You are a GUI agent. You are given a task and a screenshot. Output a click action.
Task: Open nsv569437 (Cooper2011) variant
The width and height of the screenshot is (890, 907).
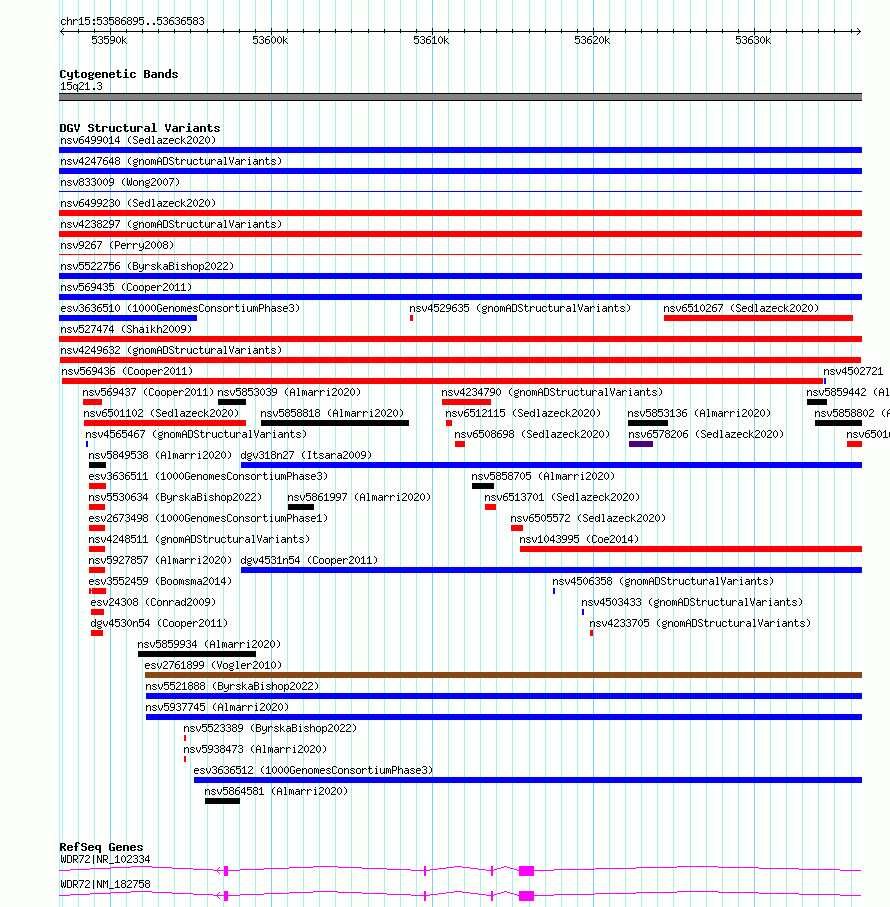click(x=148, y=392)
